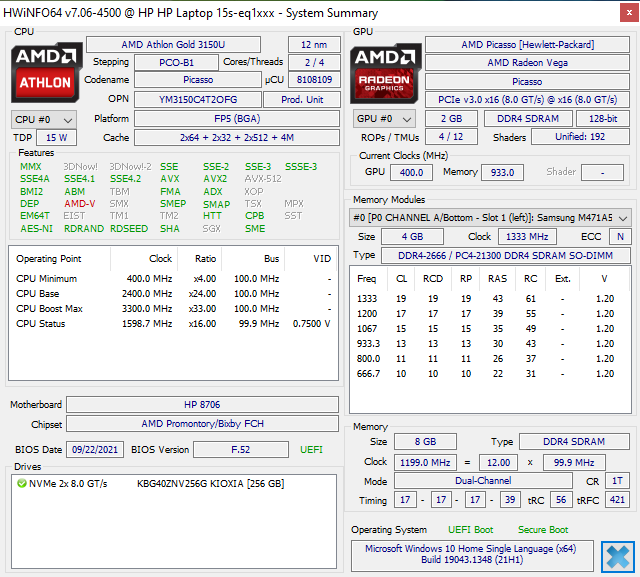Screen dimensions: 640x577
Task: Click the FP5 (BGA) platform field
Action: (237, 119)
